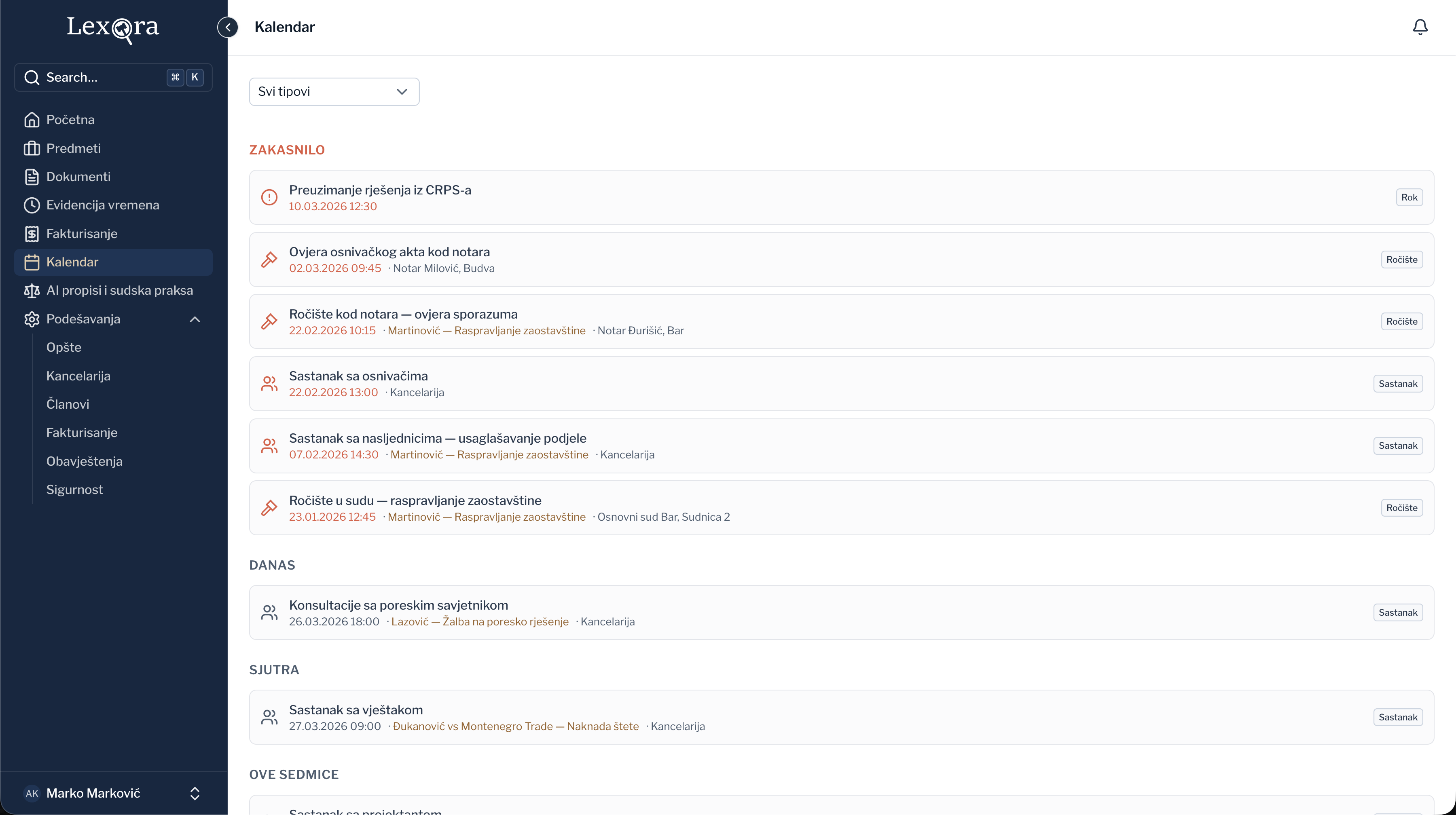Click the gavel icon on Ovjera osnivačkog akta
Viewport: 1456px width, 815px height.
[269, 259]
